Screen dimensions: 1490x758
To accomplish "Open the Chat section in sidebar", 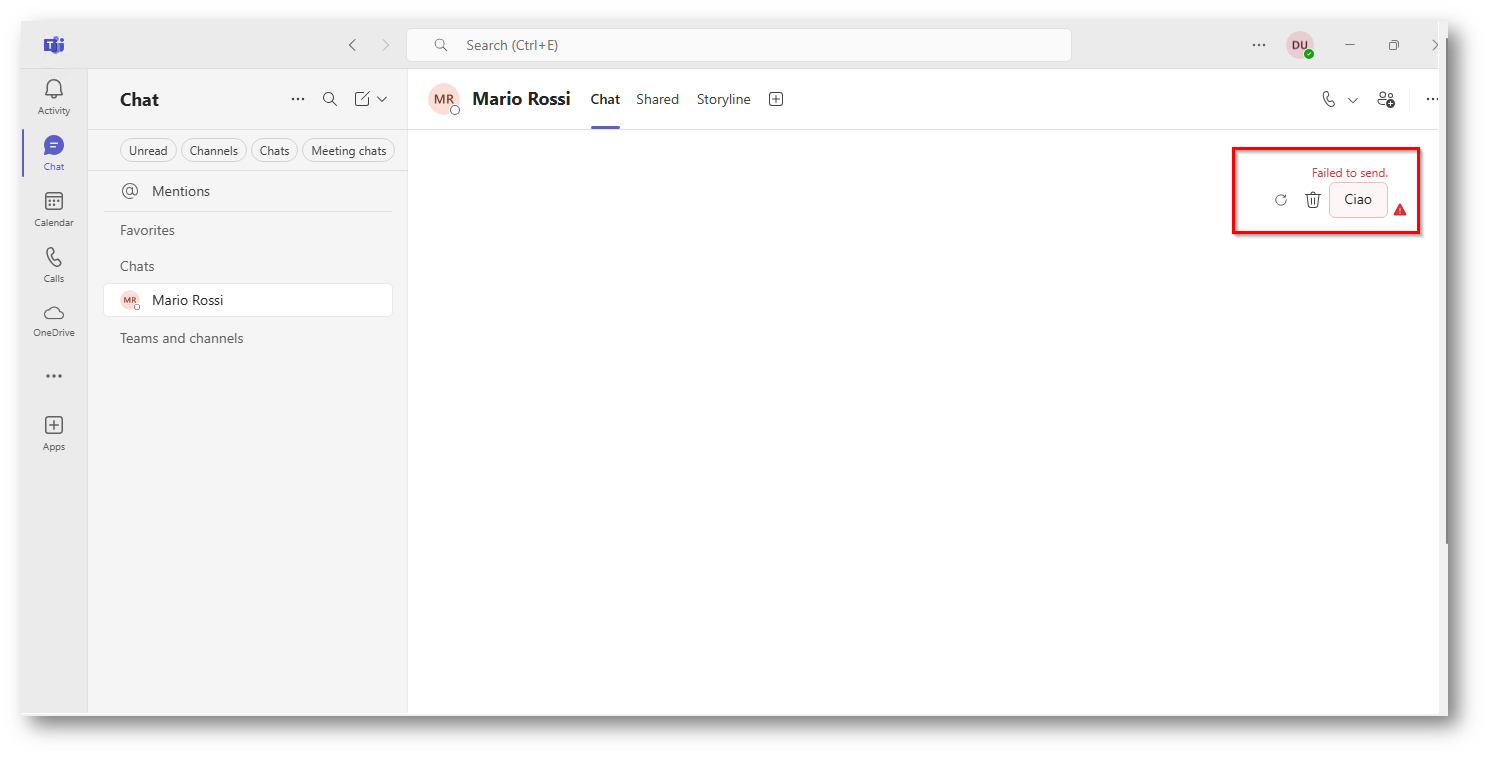I will pos(54,153).
